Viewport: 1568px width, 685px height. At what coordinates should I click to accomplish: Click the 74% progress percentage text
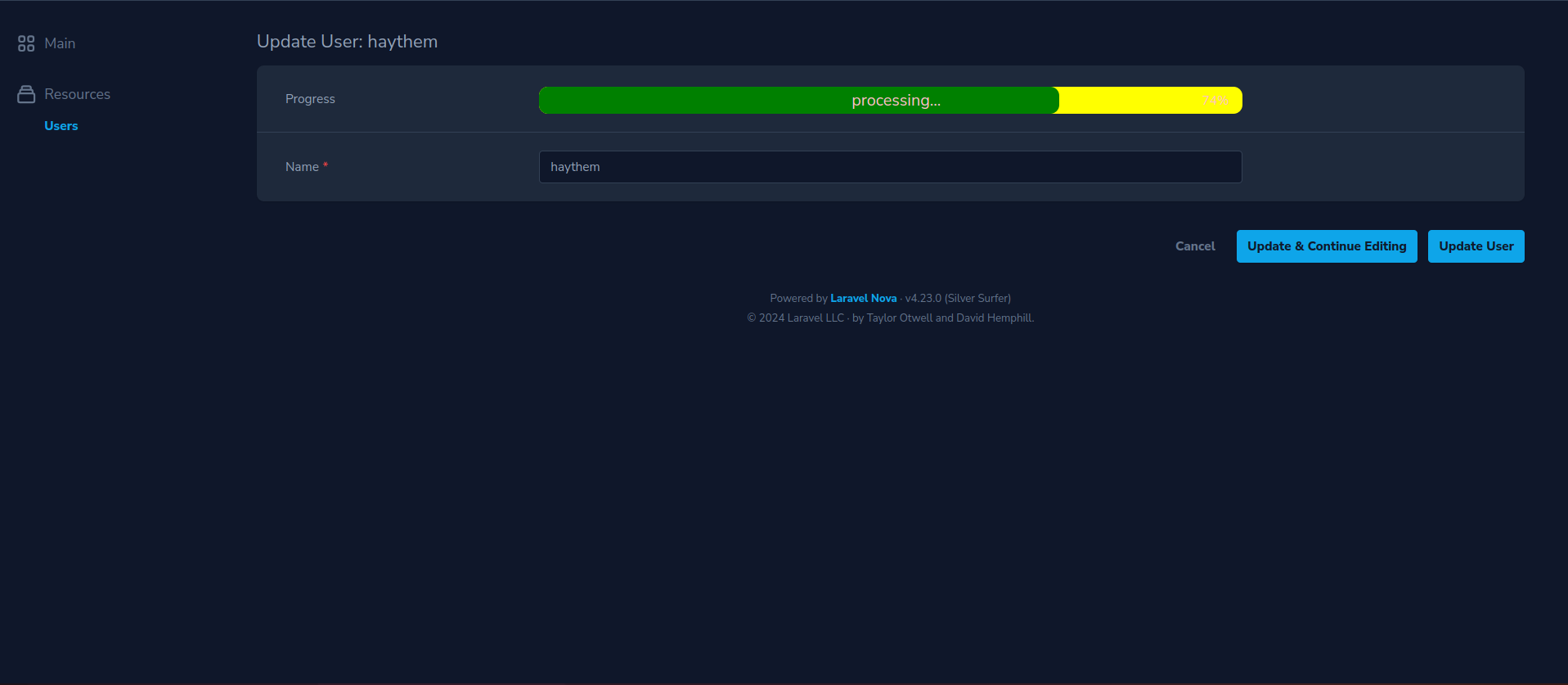1215,101
